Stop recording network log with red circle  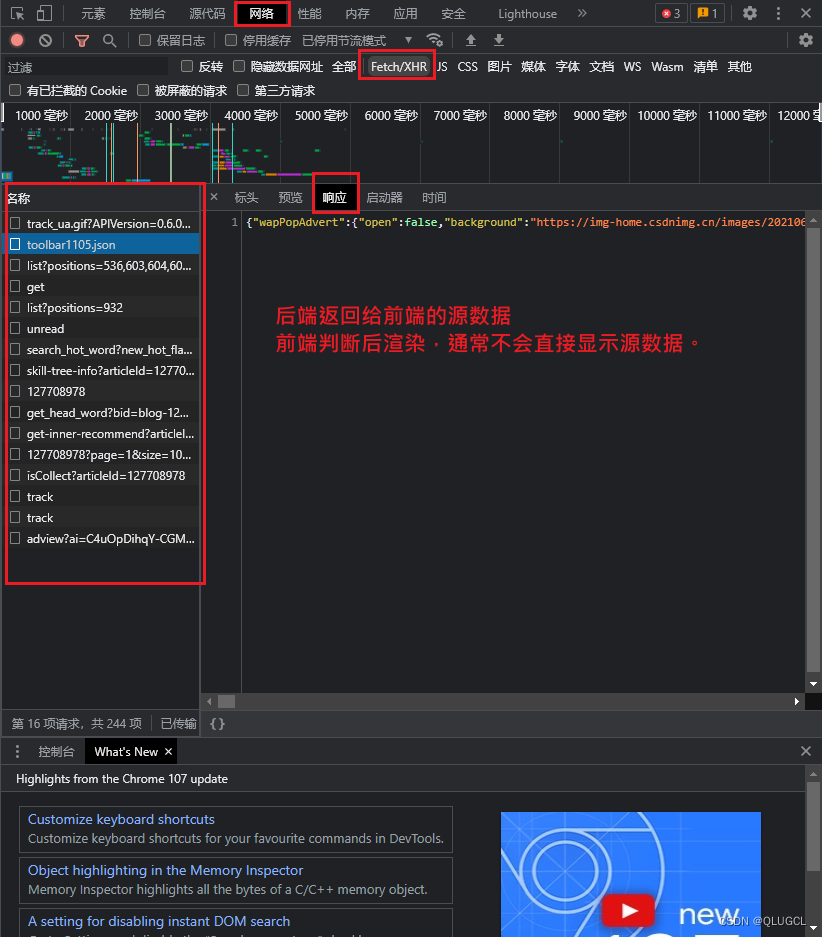tap(17, 40)
